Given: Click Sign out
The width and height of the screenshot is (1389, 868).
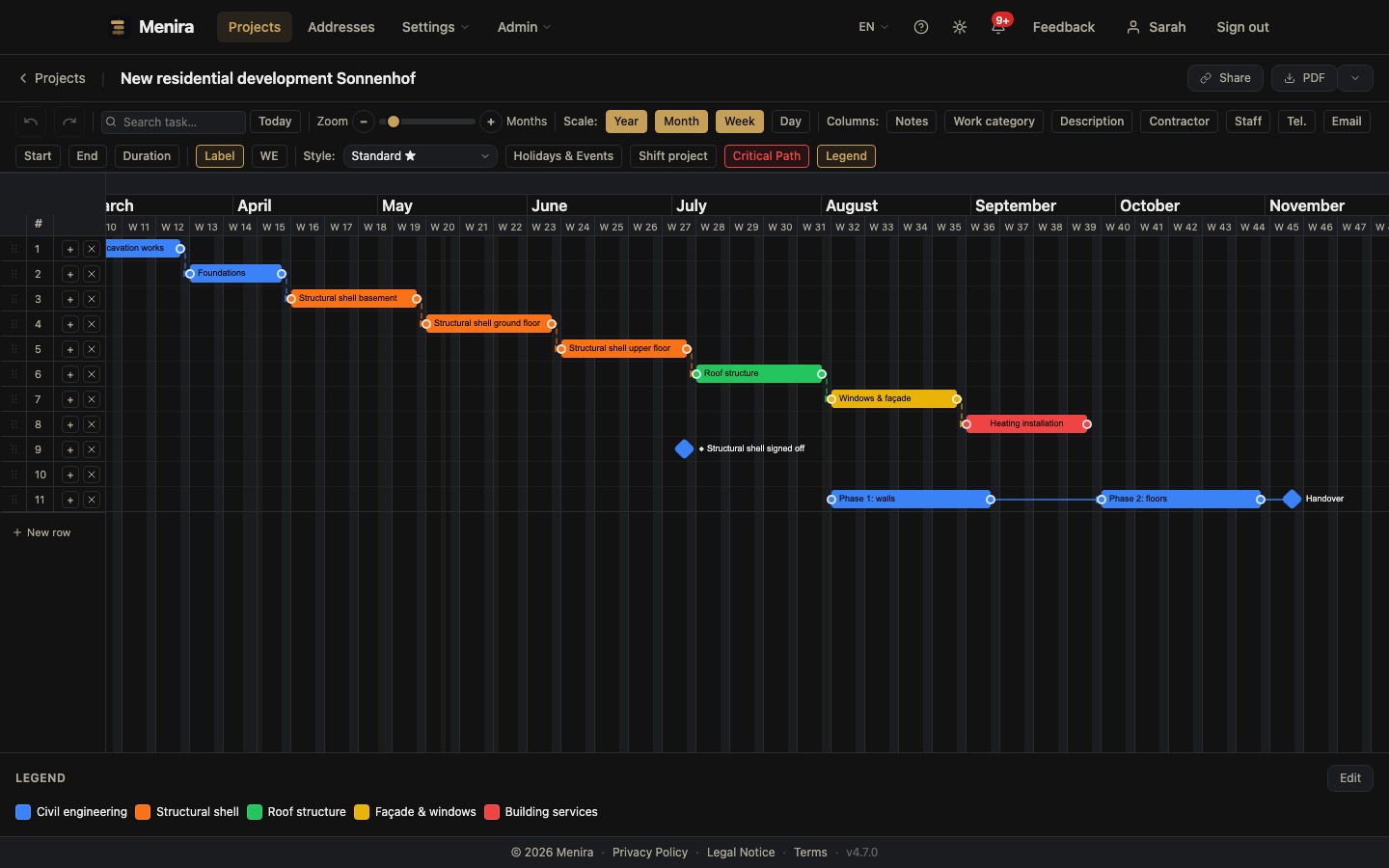Looking at the screenshot, I should click(1242, 27).
